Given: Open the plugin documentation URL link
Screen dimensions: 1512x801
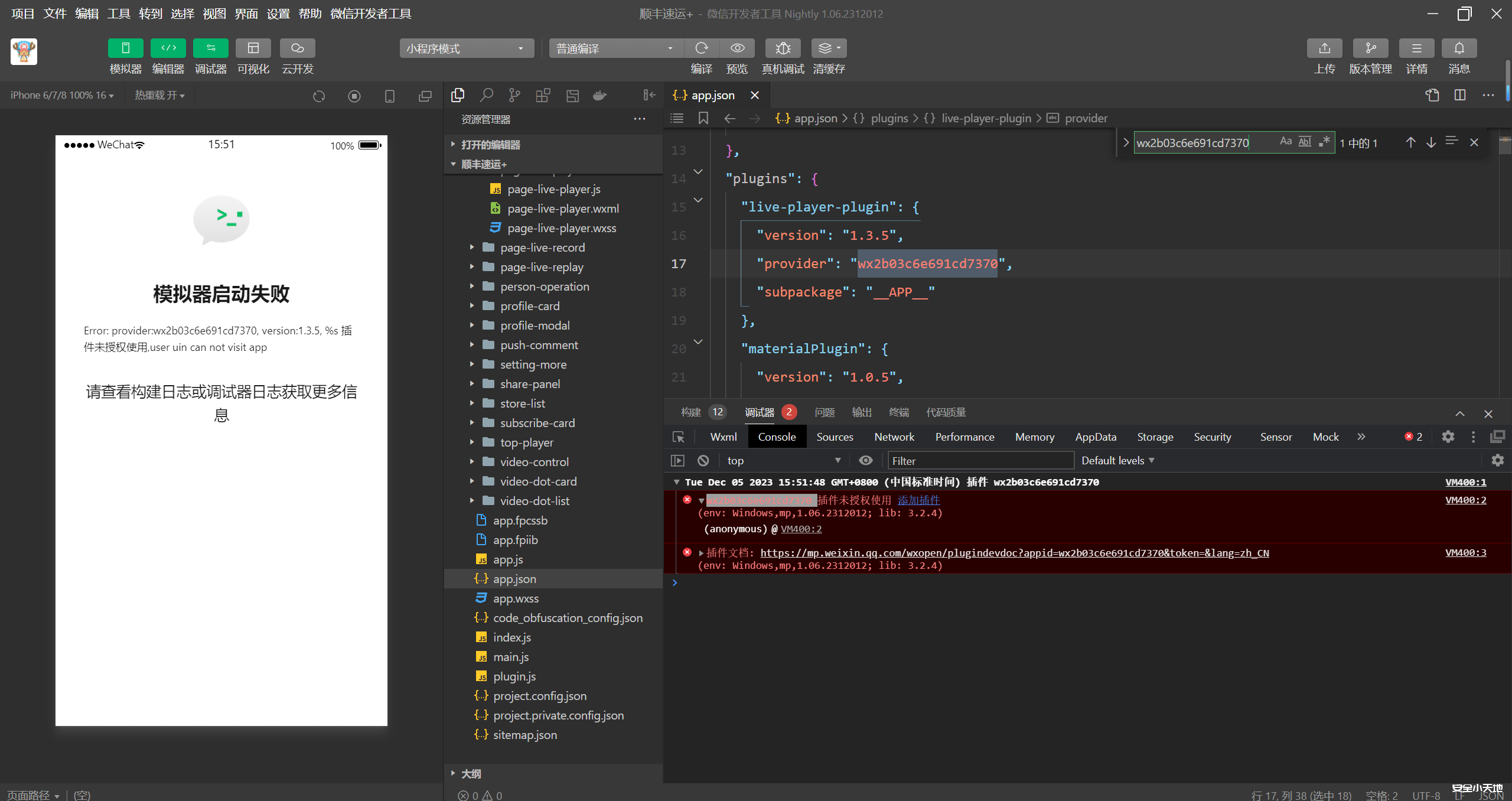Looking at the screenshot, I should (1014, 553).
